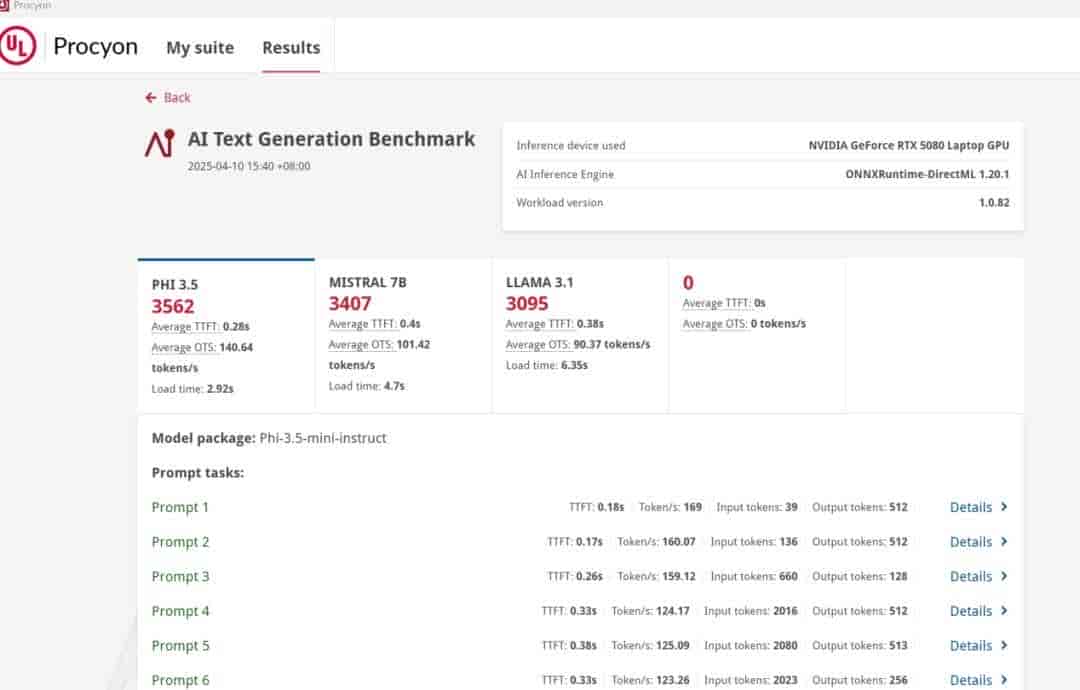
Task: Click the UL logo icon
Action: (x=17, y=45)
